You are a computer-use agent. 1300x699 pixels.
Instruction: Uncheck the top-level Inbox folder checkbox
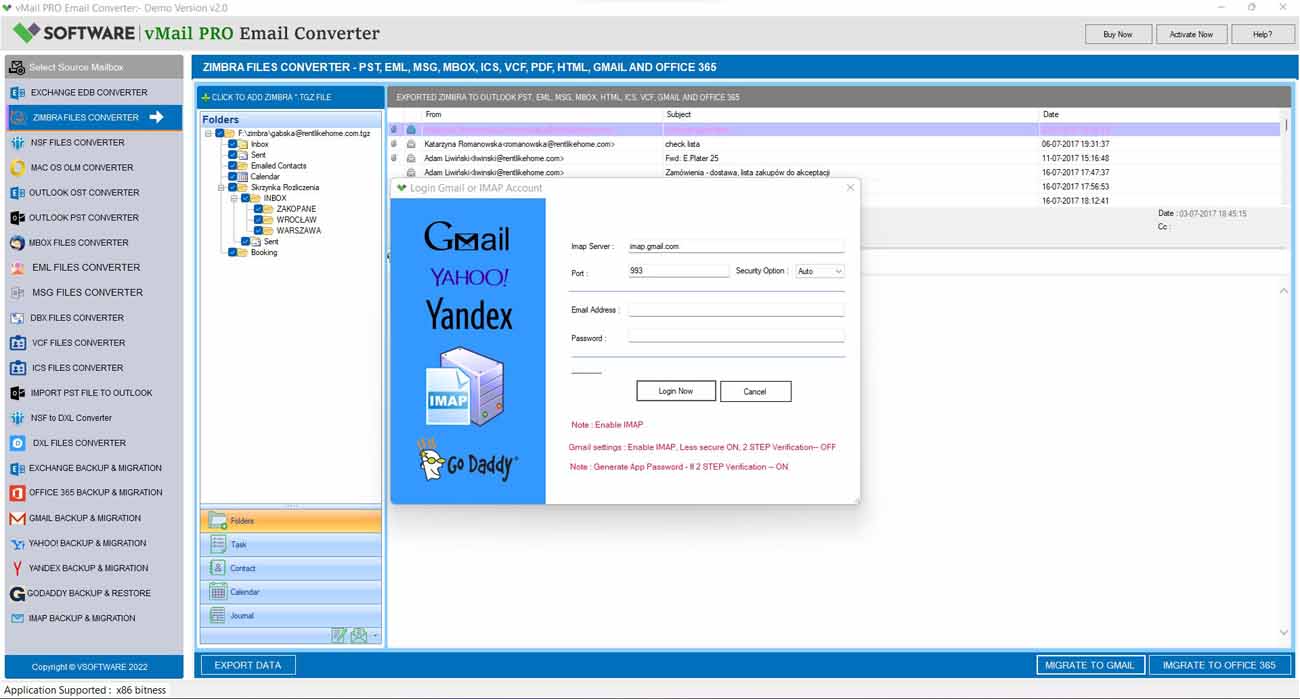[x=233, y=144]
